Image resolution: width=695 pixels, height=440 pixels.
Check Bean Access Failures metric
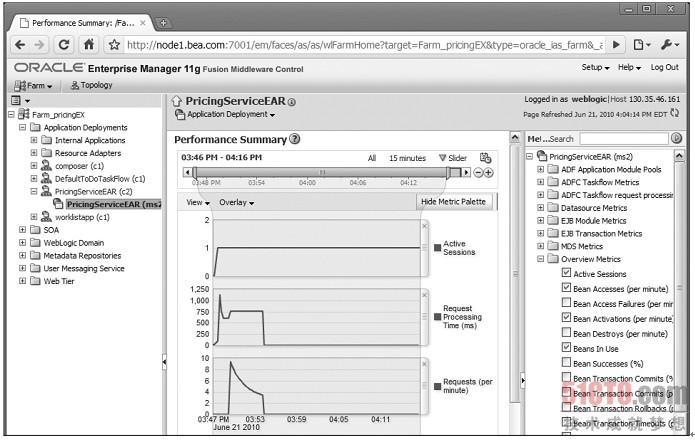click(x=566, y=303)
